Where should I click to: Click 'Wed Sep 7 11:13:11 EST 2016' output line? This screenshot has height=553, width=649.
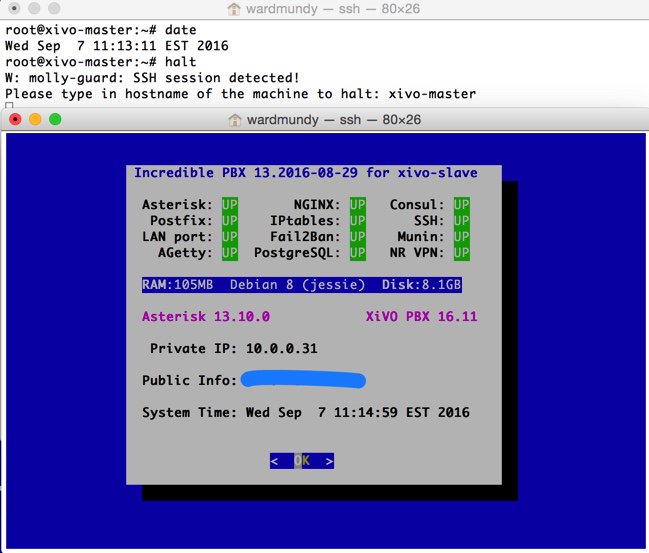pos(117,46)
